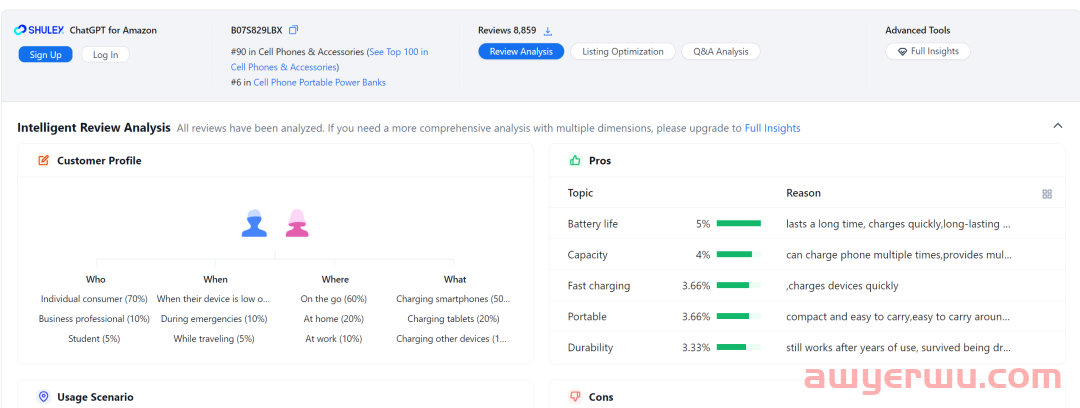Copy the ASIN B07S829LBX with copy icon
Screen dimensions: 1080x408
(293, 30)
